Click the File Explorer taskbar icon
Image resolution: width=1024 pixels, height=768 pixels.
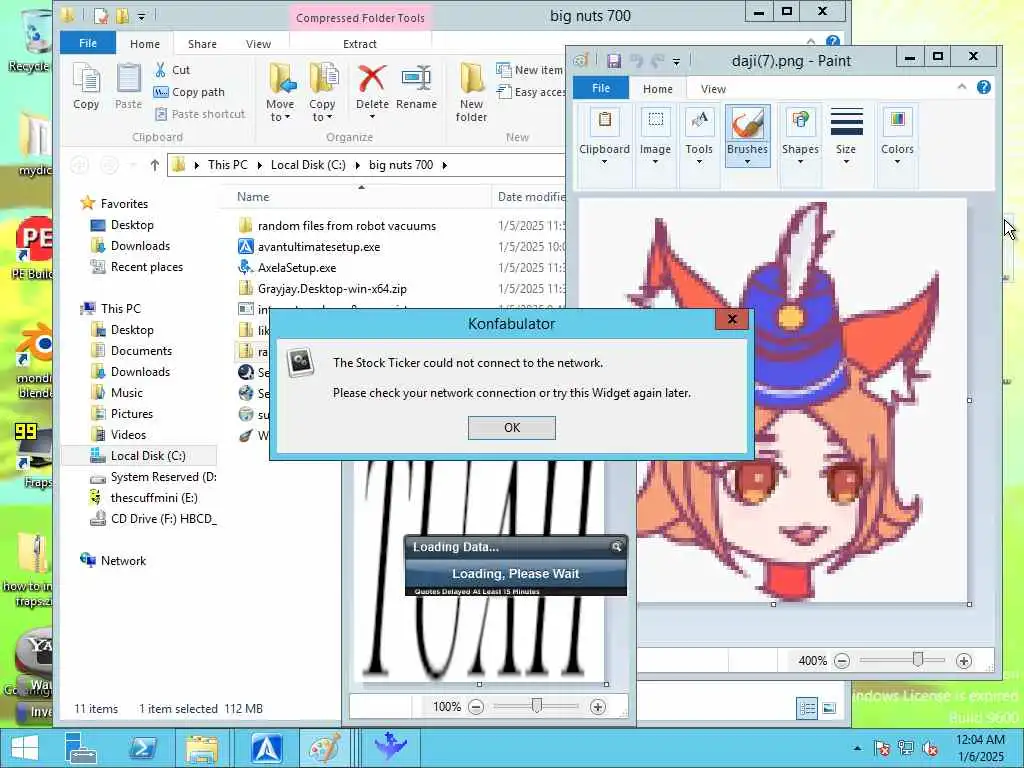tap(202, 748)
